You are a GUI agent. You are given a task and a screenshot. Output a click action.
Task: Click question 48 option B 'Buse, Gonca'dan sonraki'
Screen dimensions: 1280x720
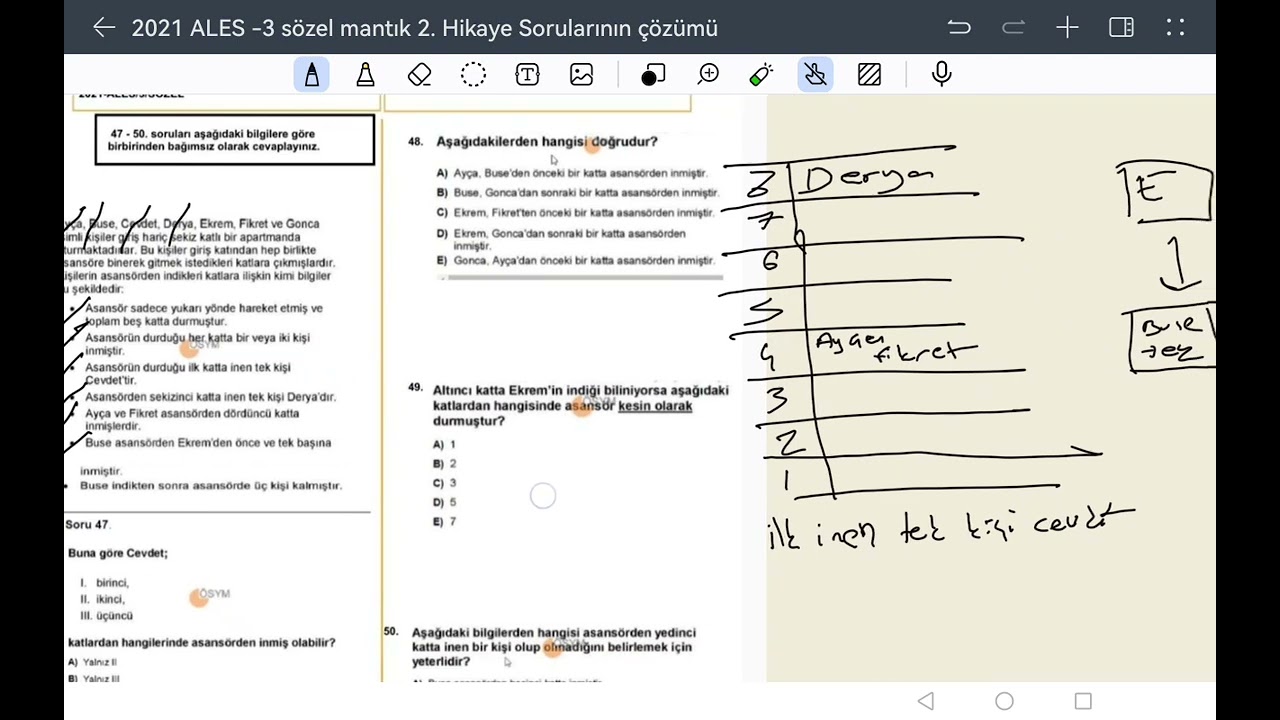pos(578,192)
